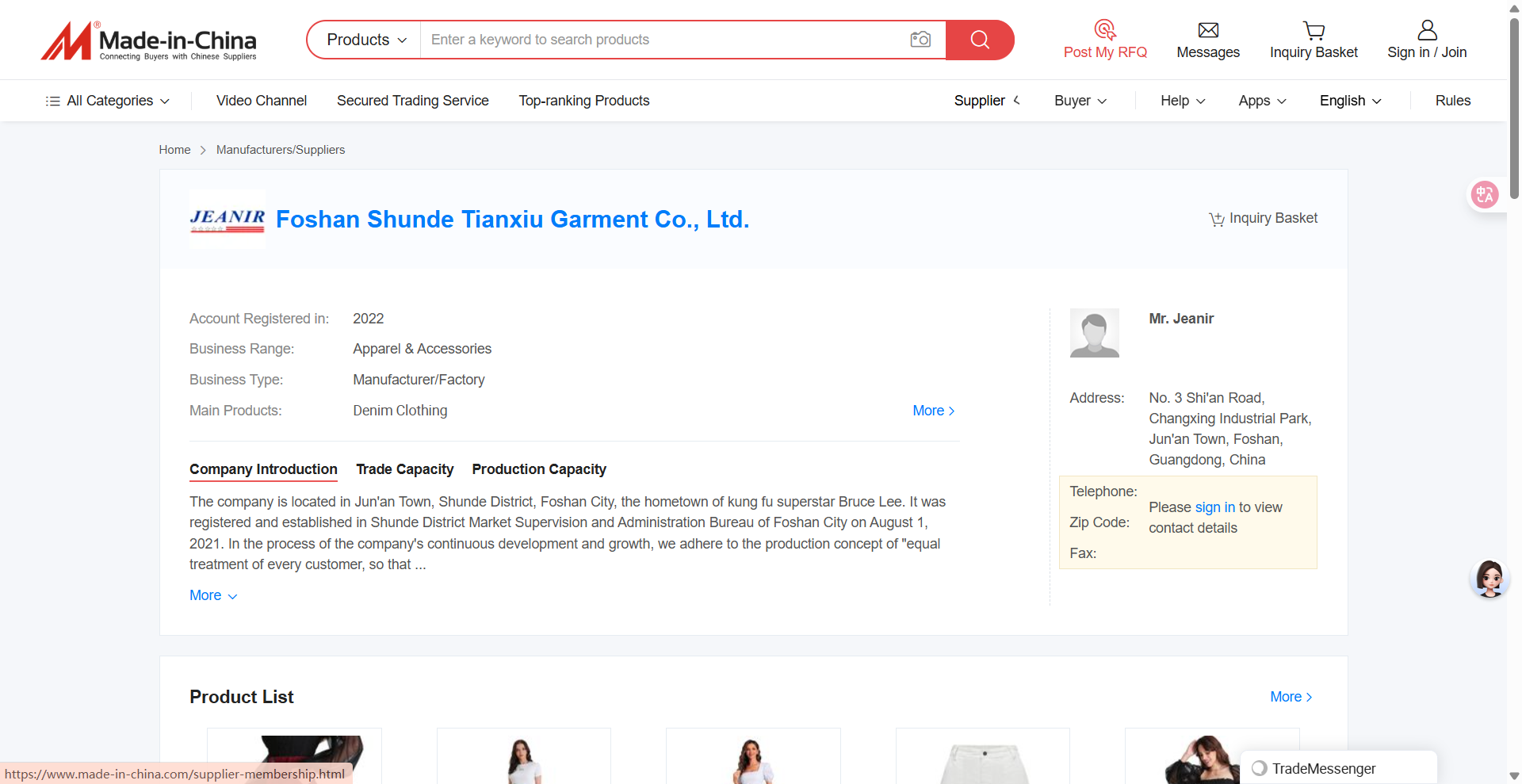Click the sign in link for contact details
The height and width of the screenshot is (784, 1522).
(x=1214, y=507)
